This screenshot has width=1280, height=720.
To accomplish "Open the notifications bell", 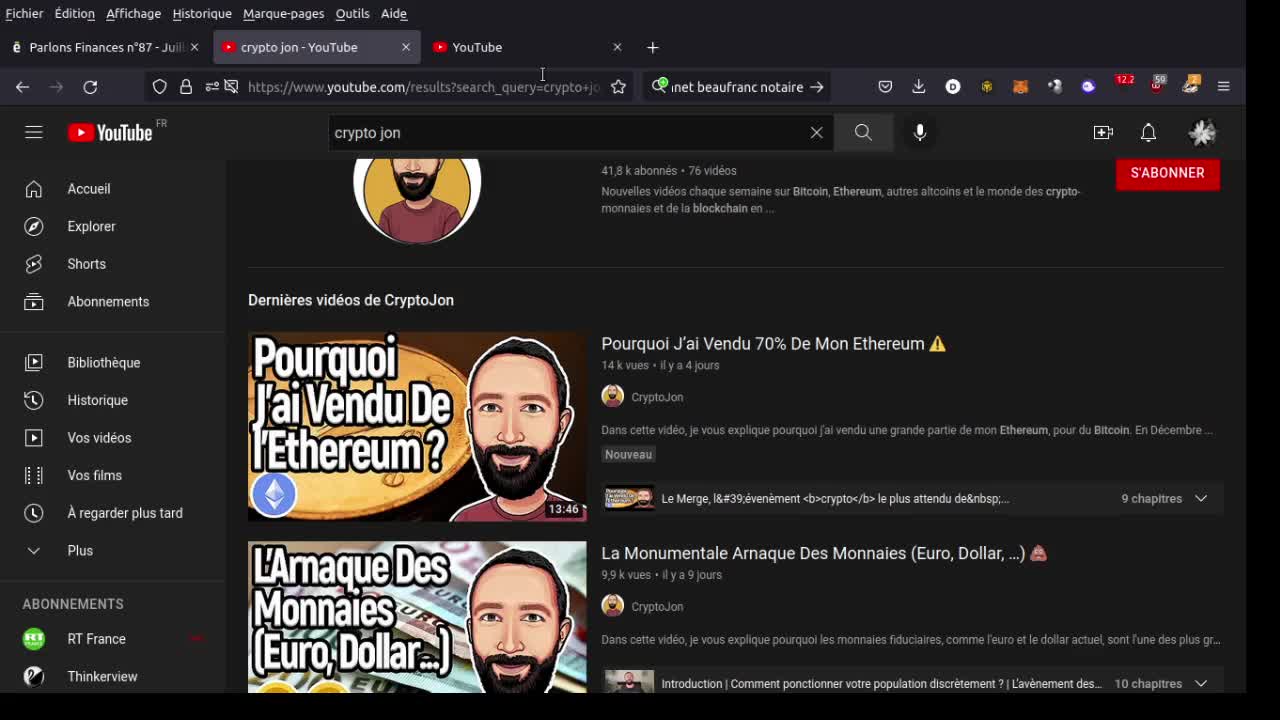I will coord(1148,132).
